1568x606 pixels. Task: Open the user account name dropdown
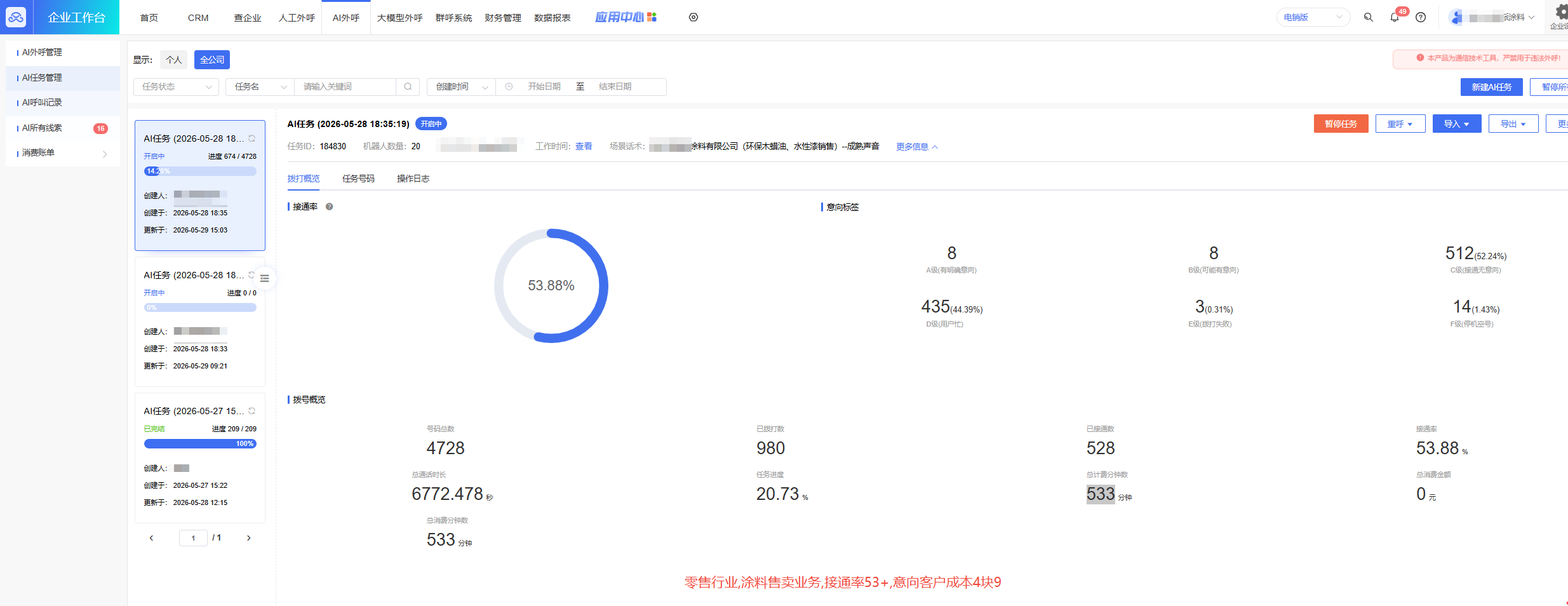[1502, 17]
